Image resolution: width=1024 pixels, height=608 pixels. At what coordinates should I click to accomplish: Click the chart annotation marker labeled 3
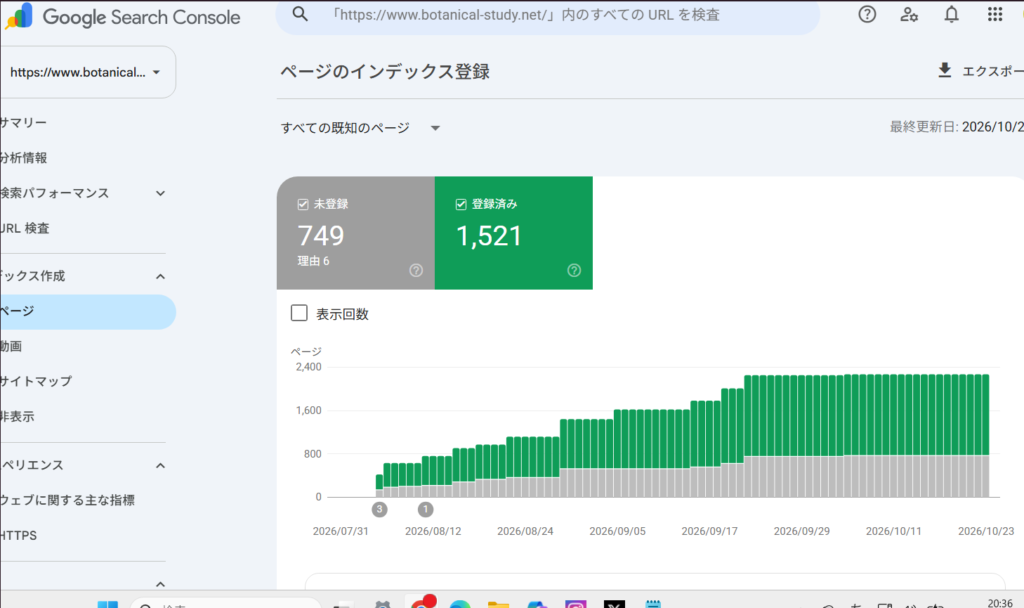click(379, 509)
